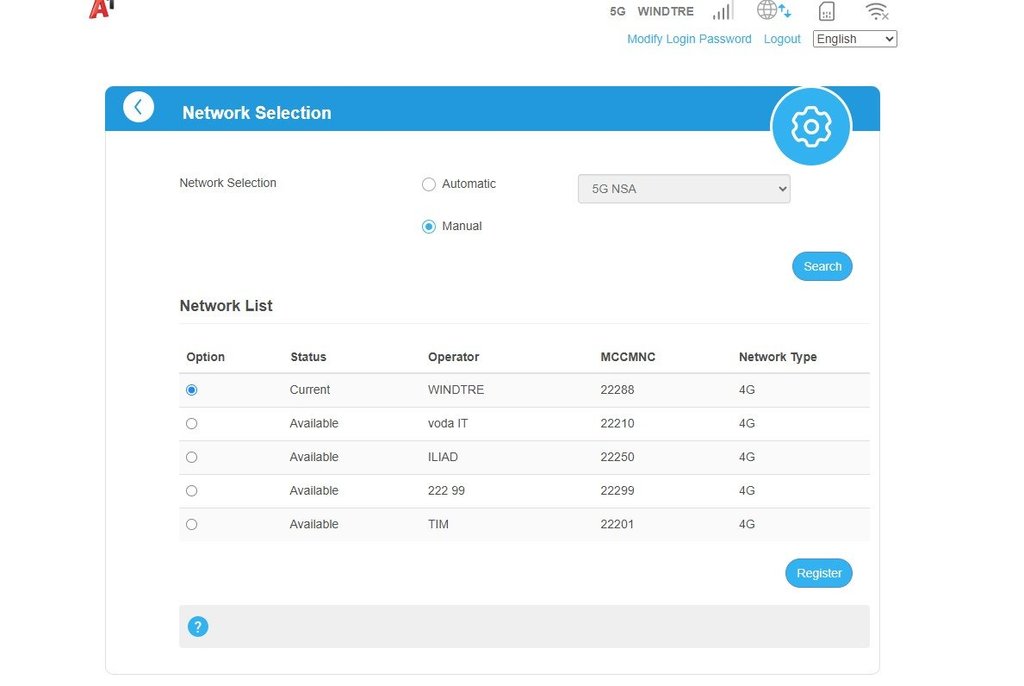Click the red A1 logo
Image resolution: width=1024 pixels, height=686 pixels.
(100, 9)
